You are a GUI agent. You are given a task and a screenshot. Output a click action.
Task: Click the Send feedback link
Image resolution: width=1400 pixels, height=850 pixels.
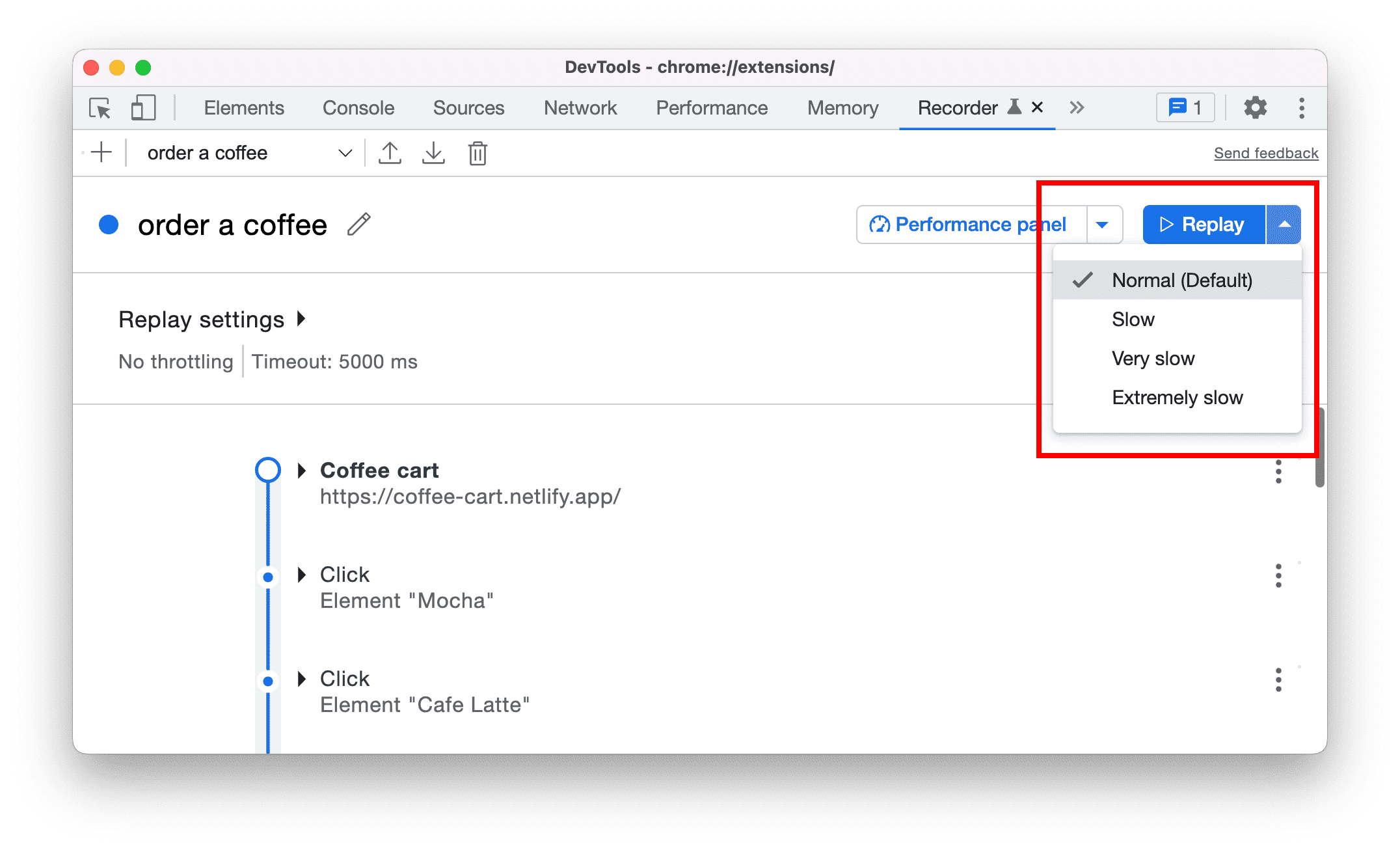(1266, 153)
